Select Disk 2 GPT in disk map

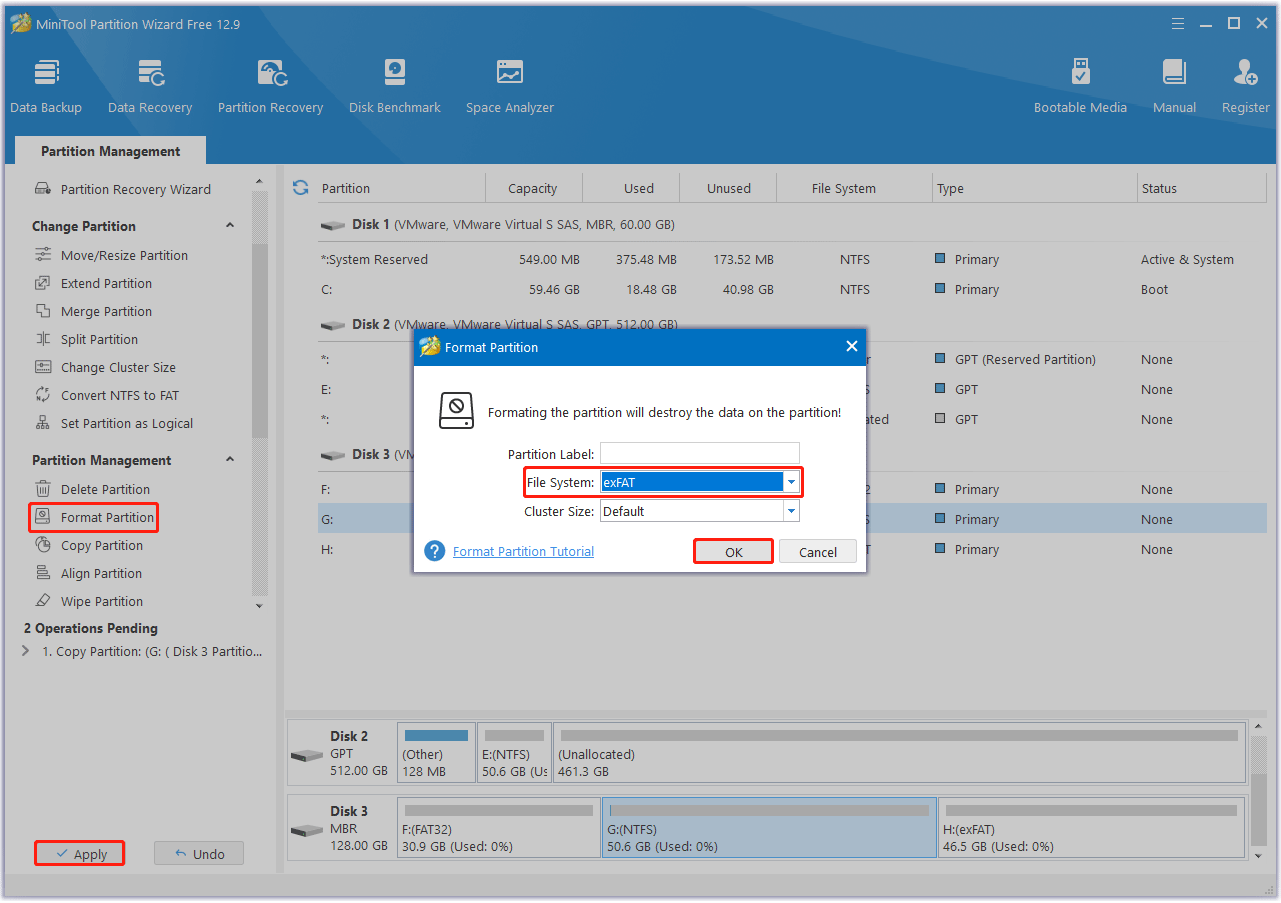tap(340, 753)
